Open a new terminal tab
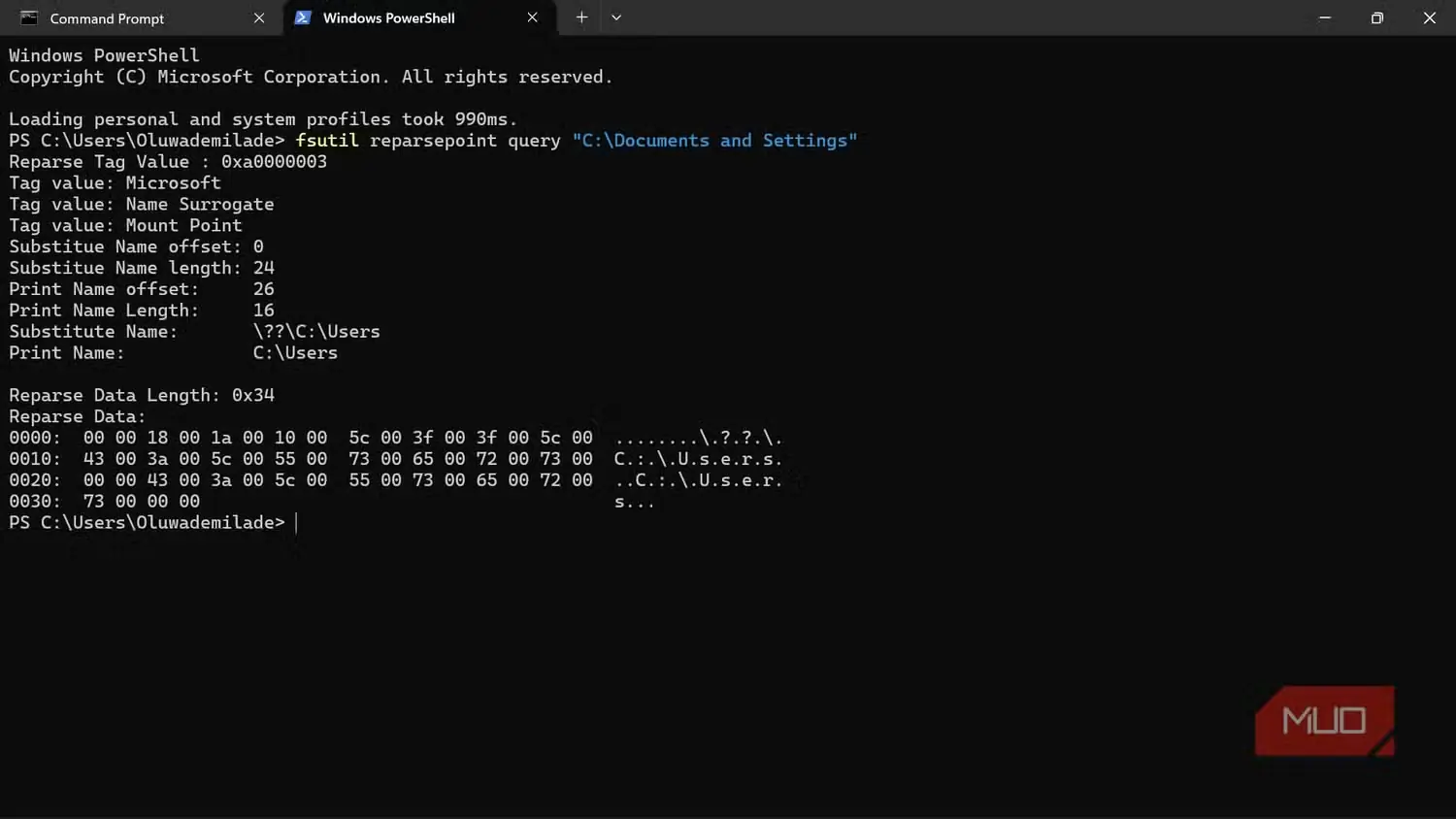The image size is (1456, 819). point(581,17)
